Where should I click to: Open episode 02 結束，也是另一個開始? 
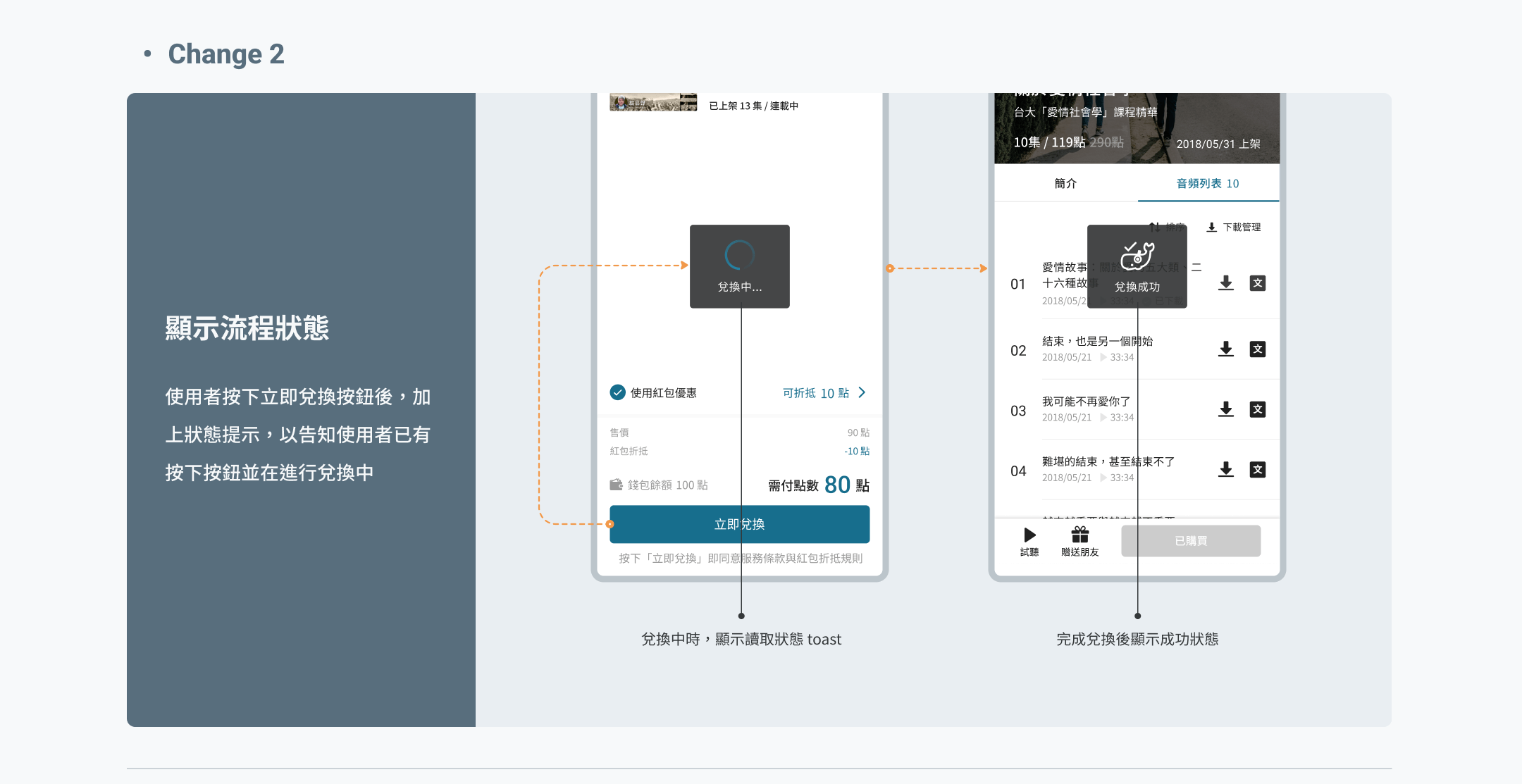tap(1097, 342)
